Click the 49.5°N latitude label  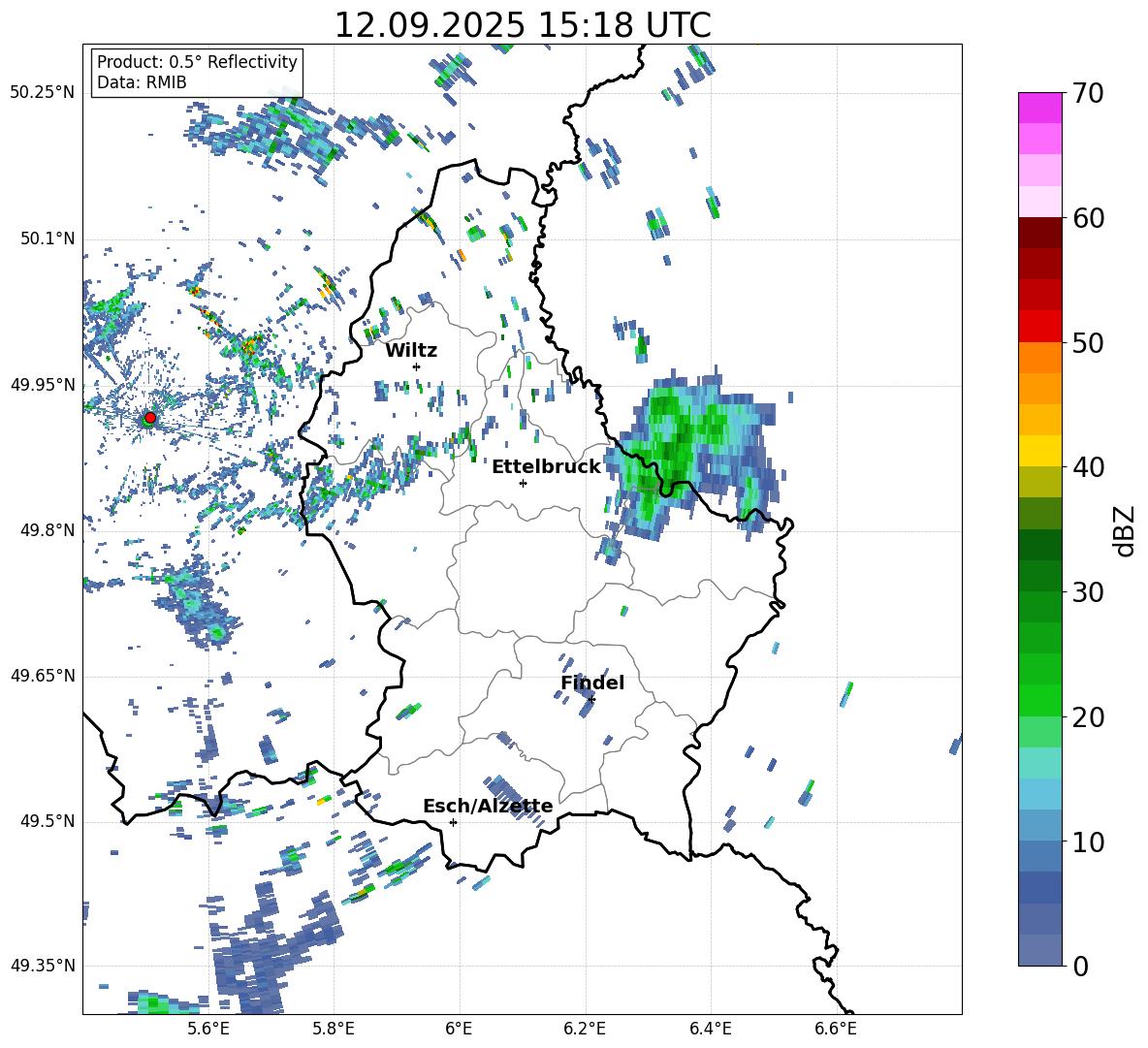[x=48, y=821]
